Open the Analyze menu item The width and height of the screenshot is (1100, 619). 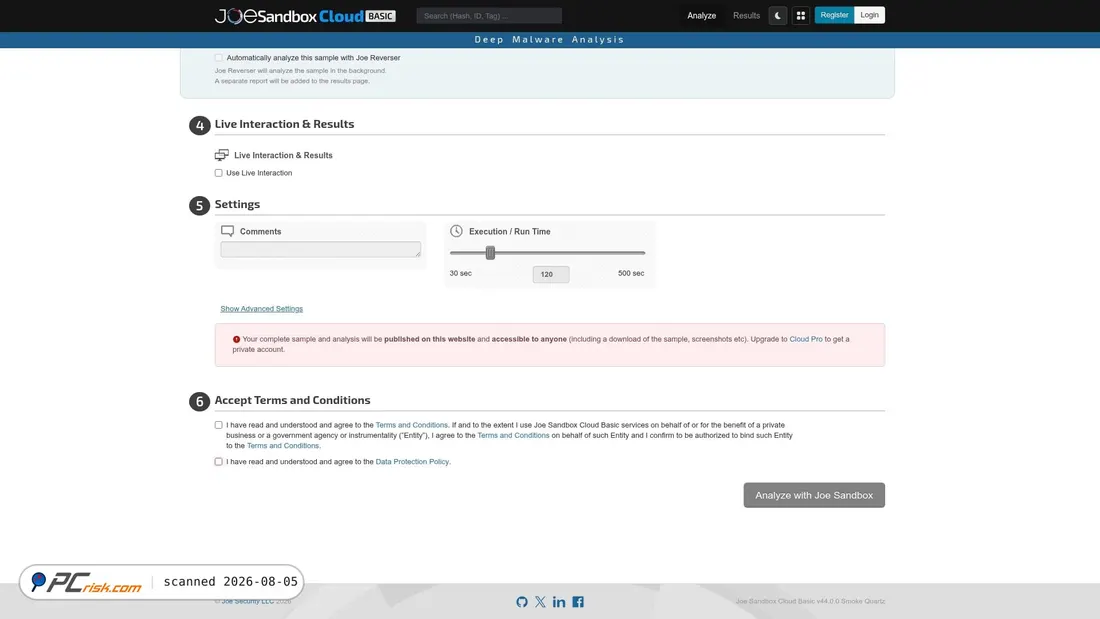pyautogui.click(x=702, y=15)
